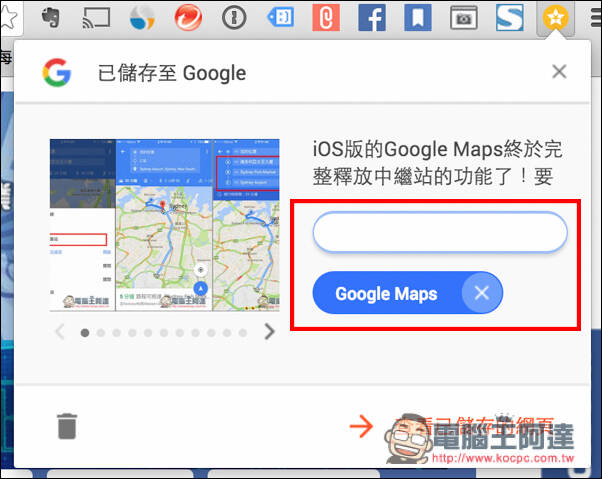Open the Google Cast extension icon

pyautogui.click(x=96, y=18)
